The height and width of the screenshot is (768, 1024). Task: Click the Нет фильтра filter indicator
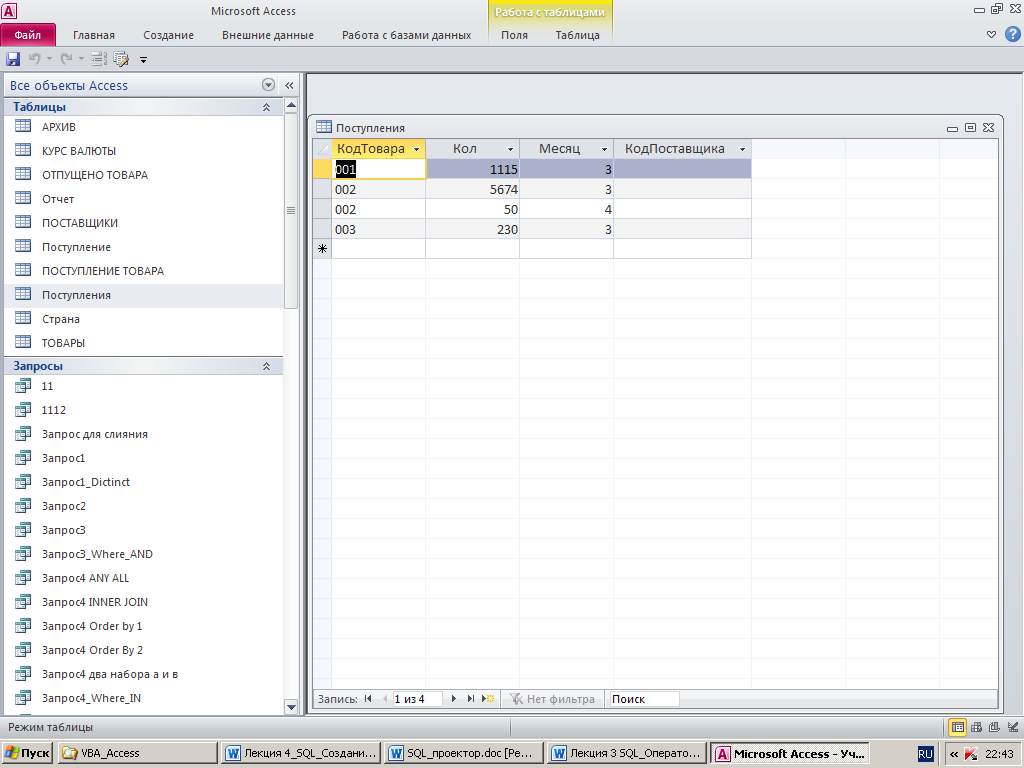552,699
